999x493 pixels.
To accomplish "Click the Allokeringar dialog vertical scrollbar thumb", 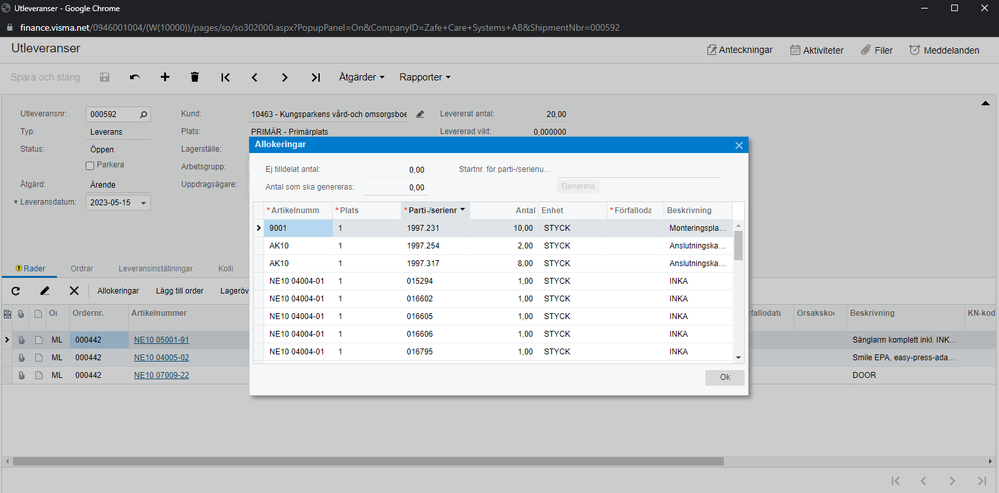I will [x=738, y=245].
